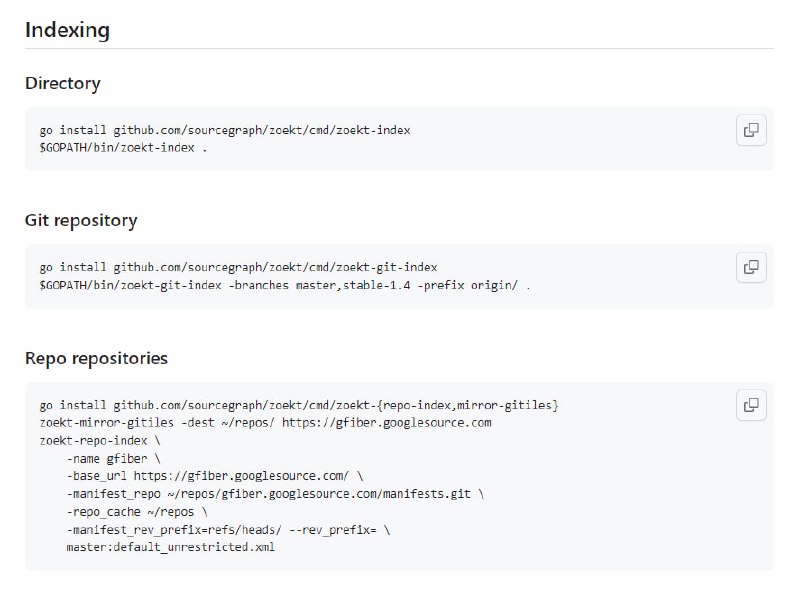Screen dimensions: 800x596
Task: Click the zoekt-git-index go install line
Action: [x=238, y=268]
